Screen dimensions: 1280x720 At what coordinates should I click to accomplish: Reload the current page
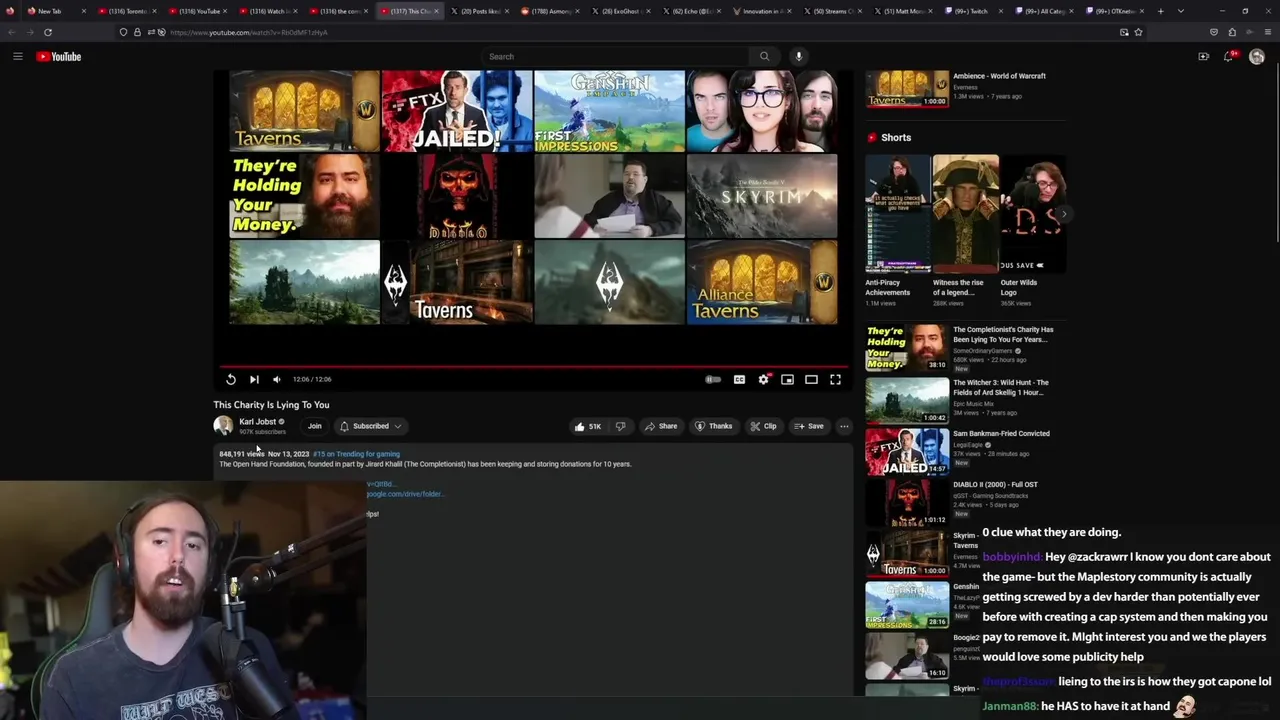tap(47, 32)
